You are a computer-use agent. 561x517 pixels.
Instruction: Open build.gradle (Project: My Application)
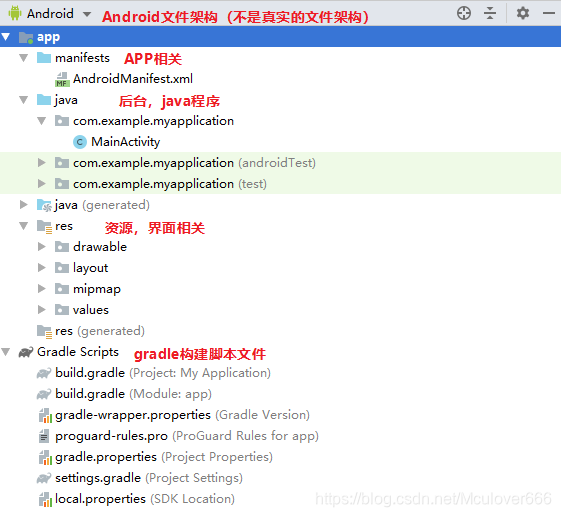pos(163,373)
